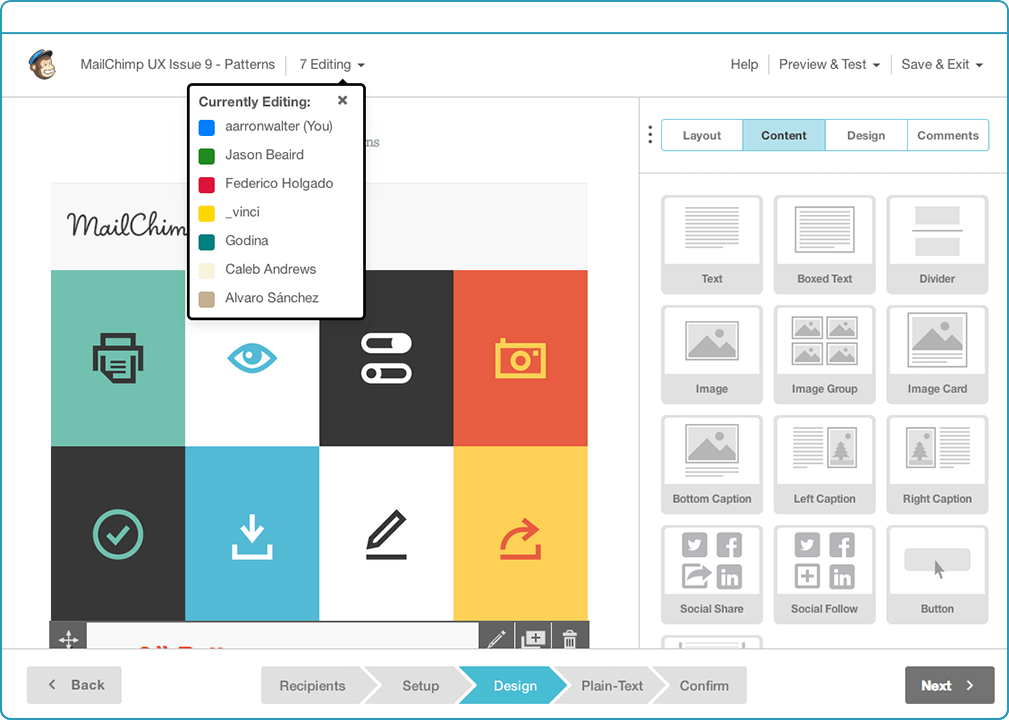Click Federico Holgado in the editors list

(x=279, y=183)
